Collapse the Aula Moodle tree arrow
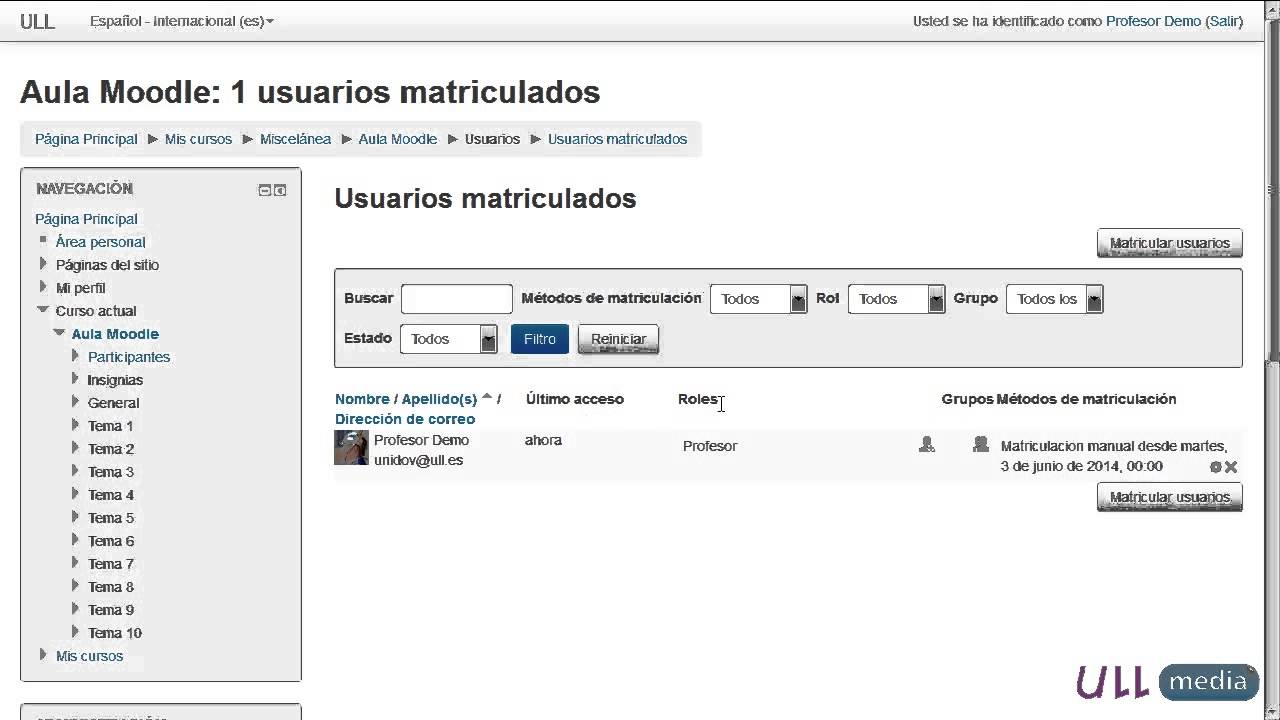Screen dimensions: 1280x720 tap(59, 333)
